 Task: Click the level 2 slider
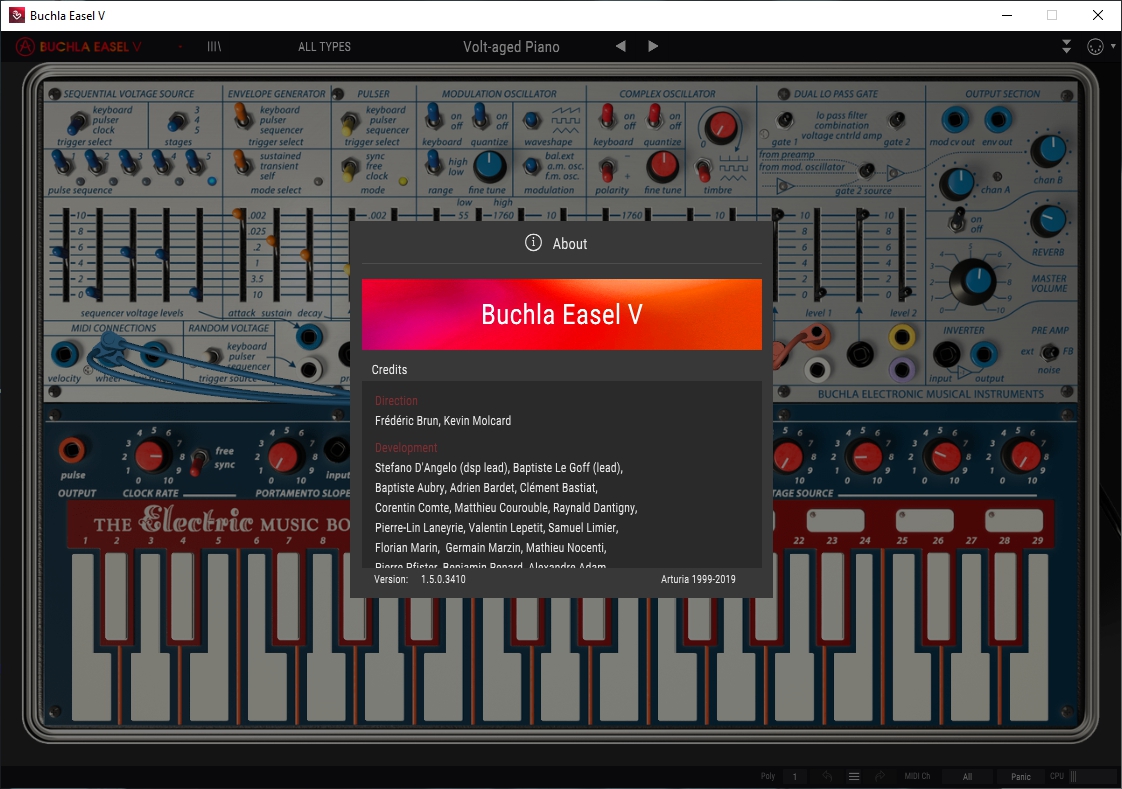click(902, 255)
